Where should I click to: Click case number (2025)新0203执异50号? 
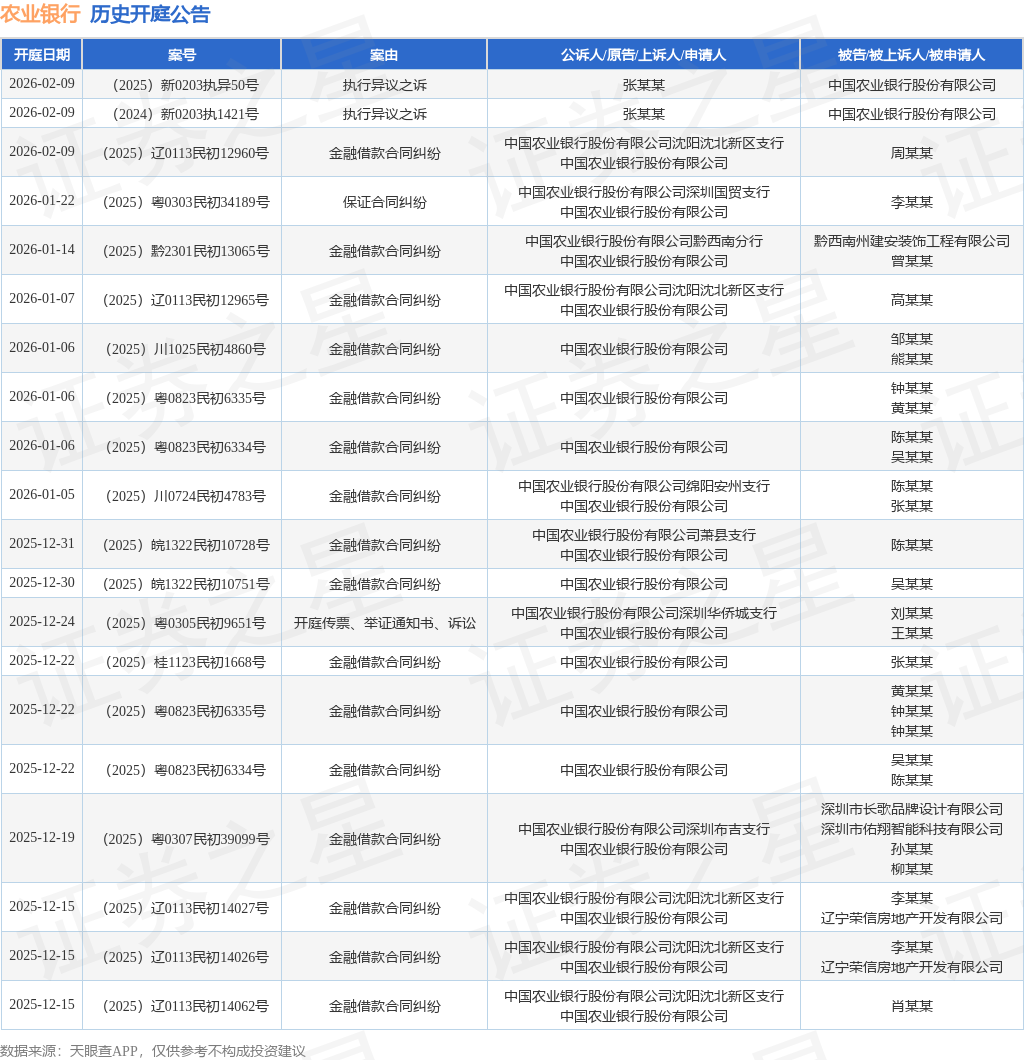tap(182, 85)
